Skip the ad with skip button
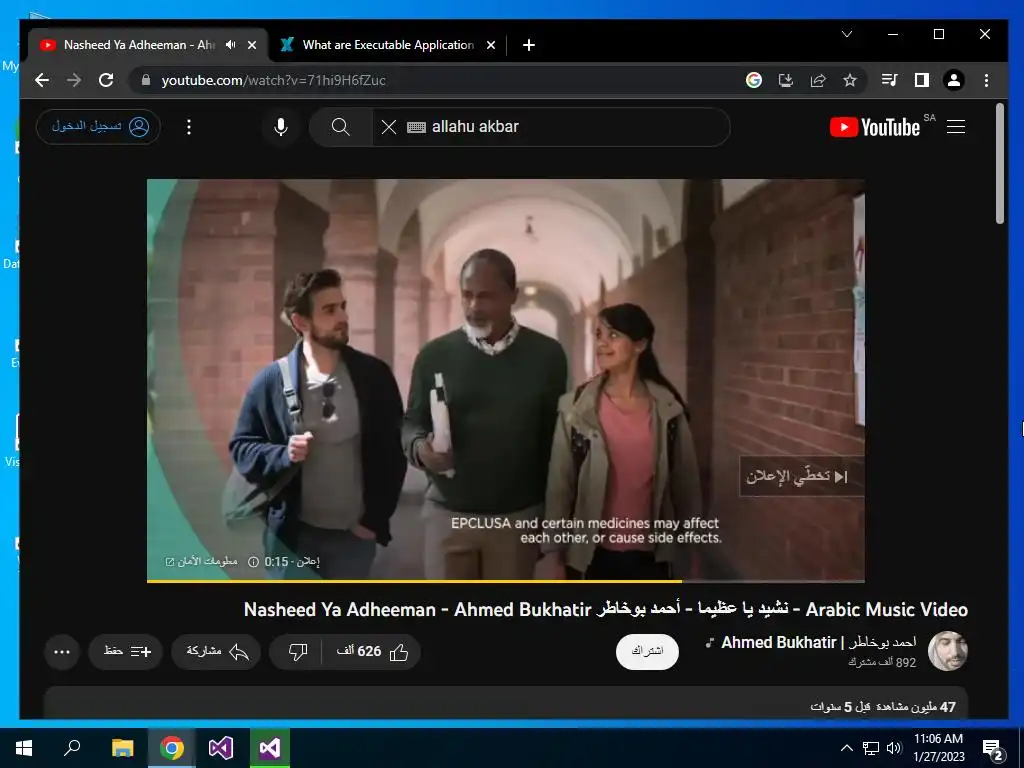The height and width of the screenshot is (768, 1024). coord(801,477)
